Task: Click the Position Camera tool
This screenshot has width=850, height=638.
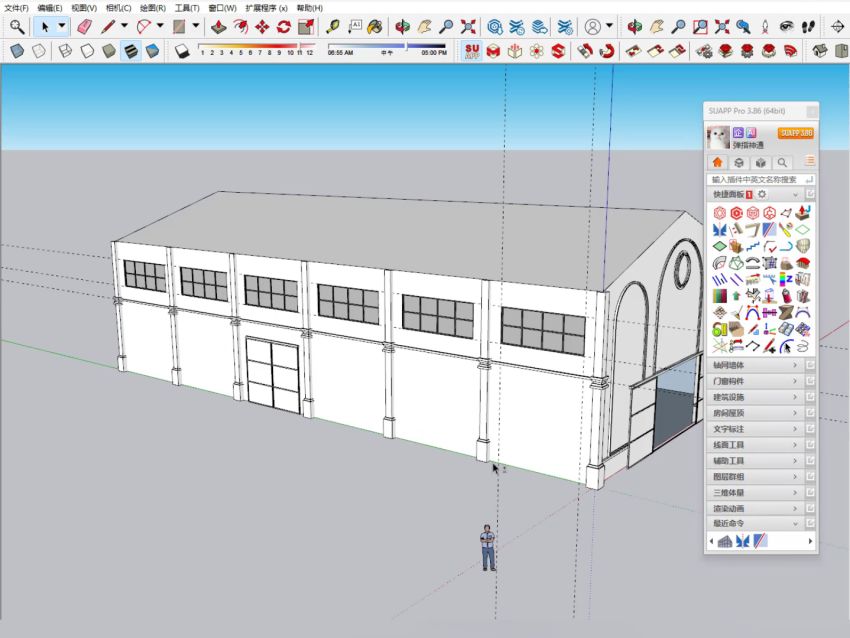Action: [x=765, y=27]
